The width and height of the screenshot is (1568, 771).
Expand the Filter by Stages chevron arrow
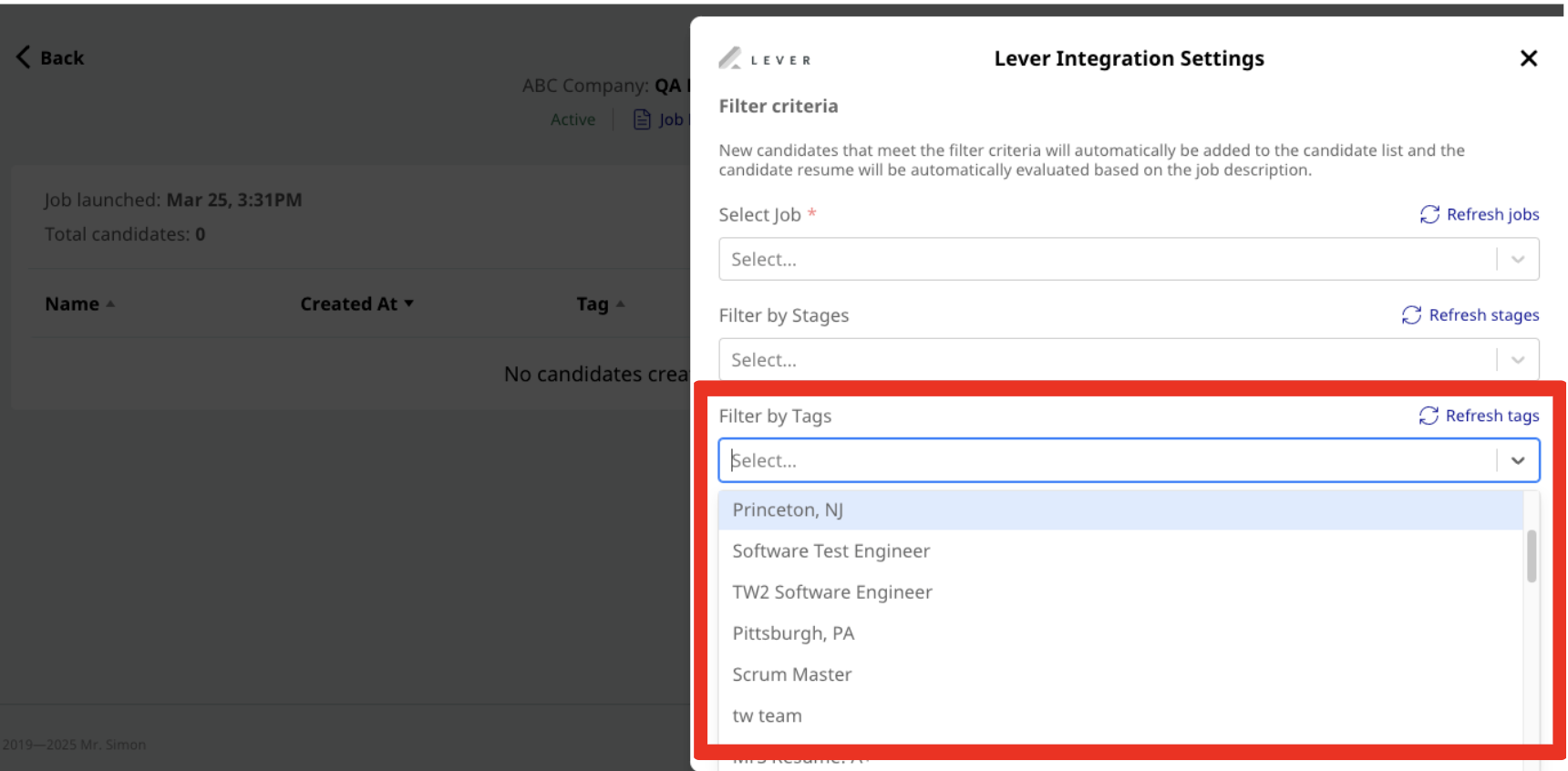click(x=1518, y=360)
